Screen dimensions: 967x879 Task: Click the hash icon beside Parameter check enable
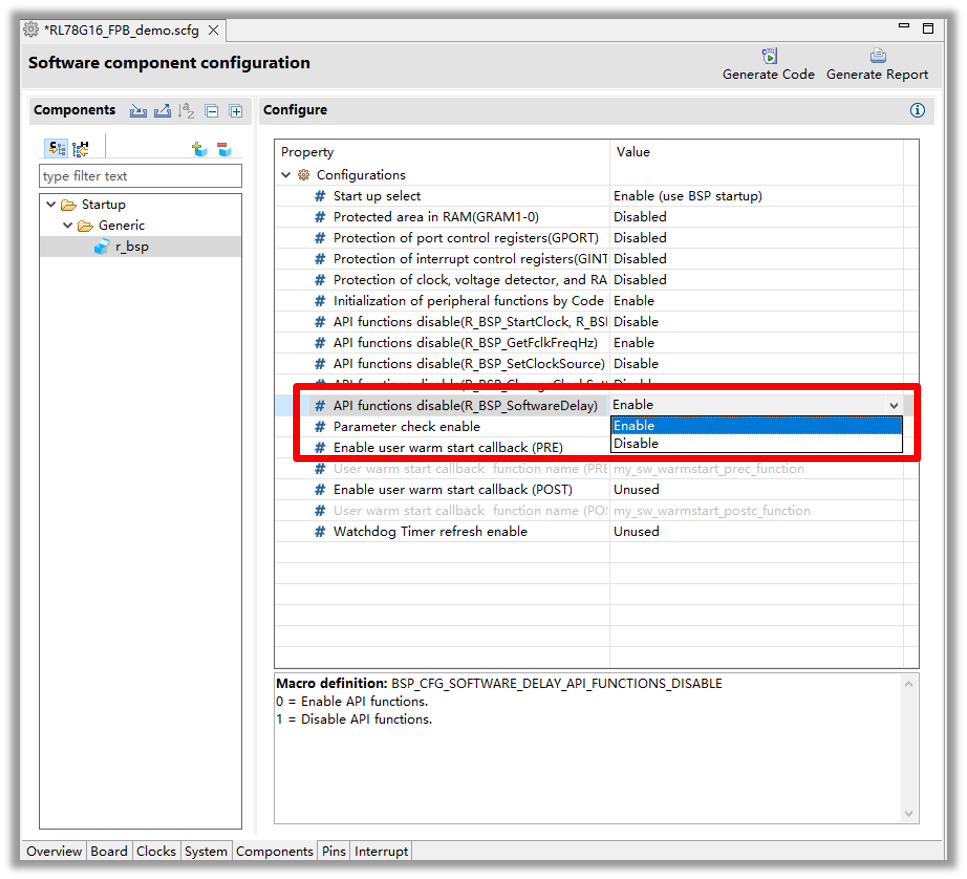[319, 427]
